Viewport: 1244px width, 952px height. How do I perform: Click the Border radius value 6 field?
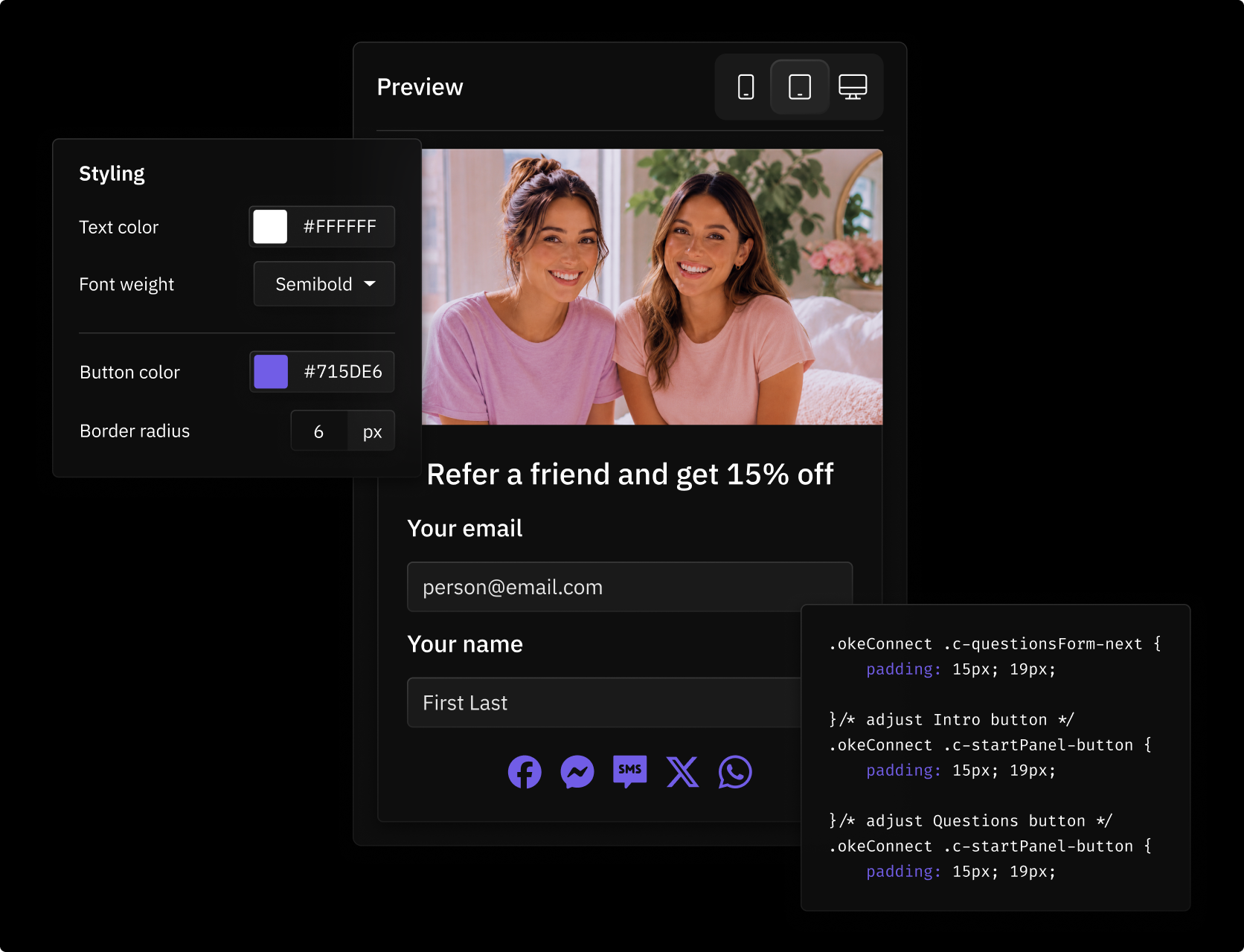click(318, 431)
